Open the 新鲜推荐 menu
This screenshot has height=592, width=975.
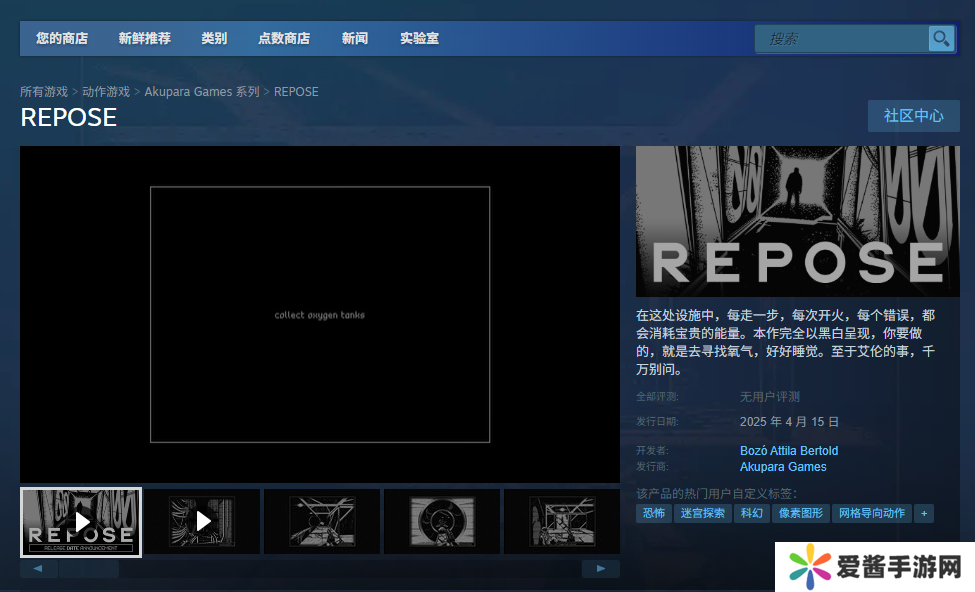coord(144,39)
